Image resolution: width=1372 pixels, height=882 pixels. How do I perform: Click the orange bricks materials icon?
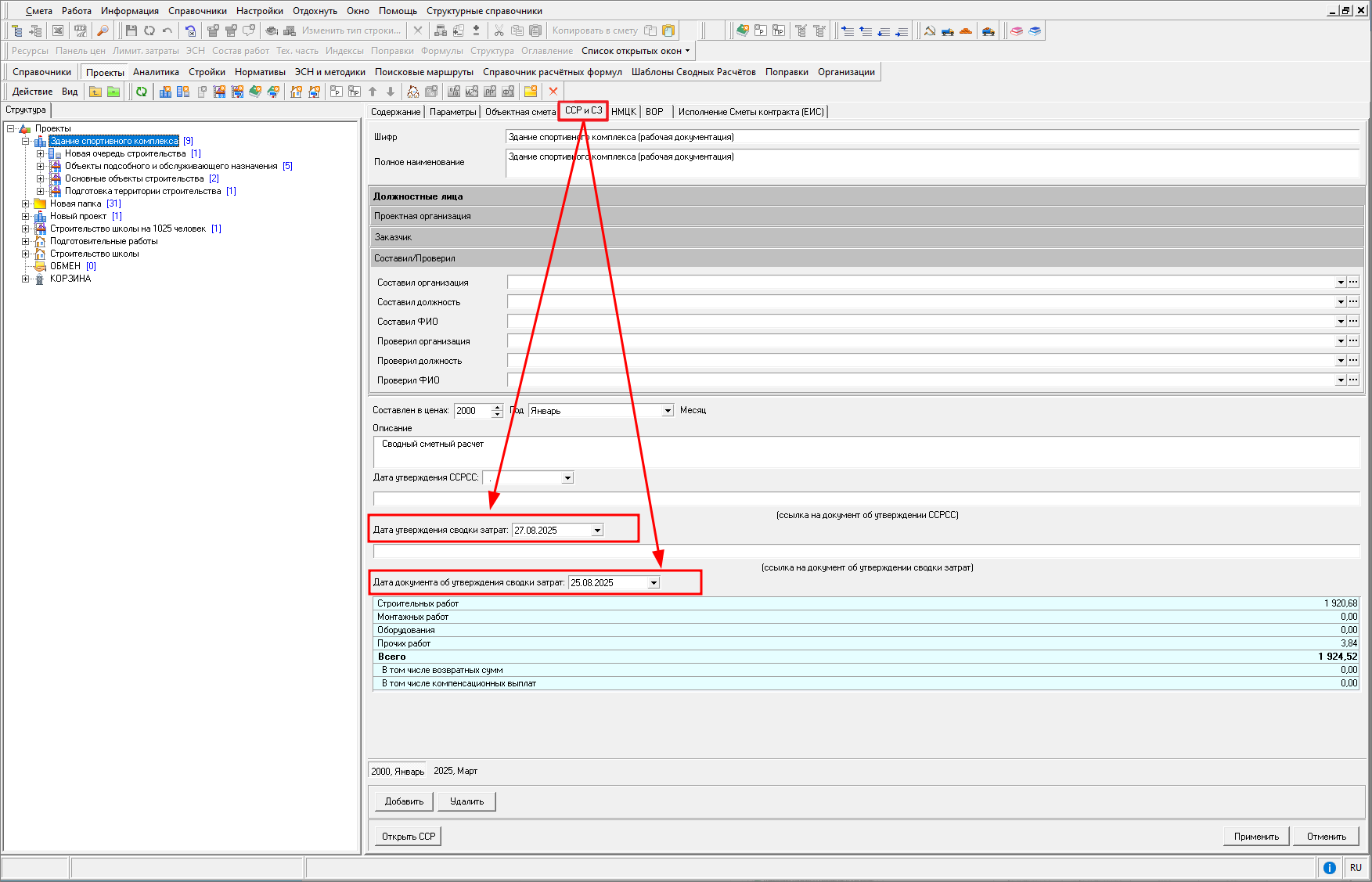(x=966, y=31)
